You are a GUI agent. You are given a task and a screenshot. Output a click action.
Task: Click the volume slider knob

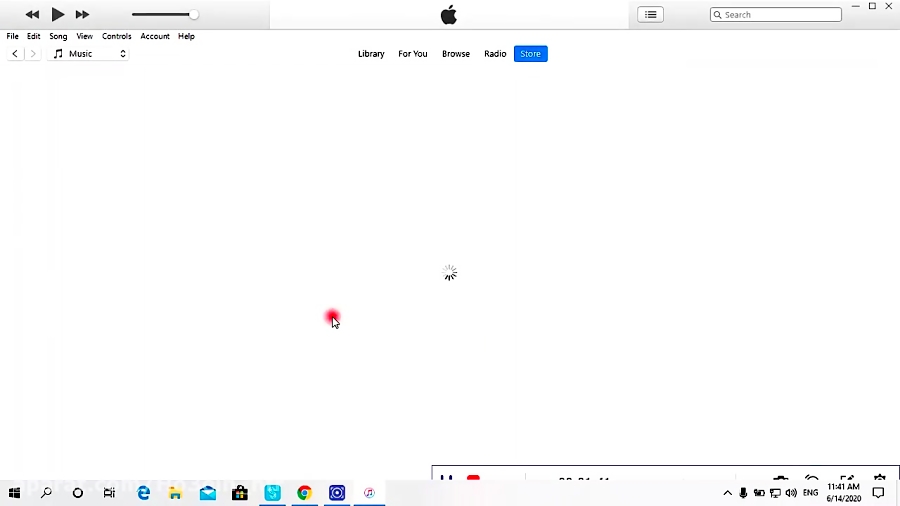coord(193,15)
